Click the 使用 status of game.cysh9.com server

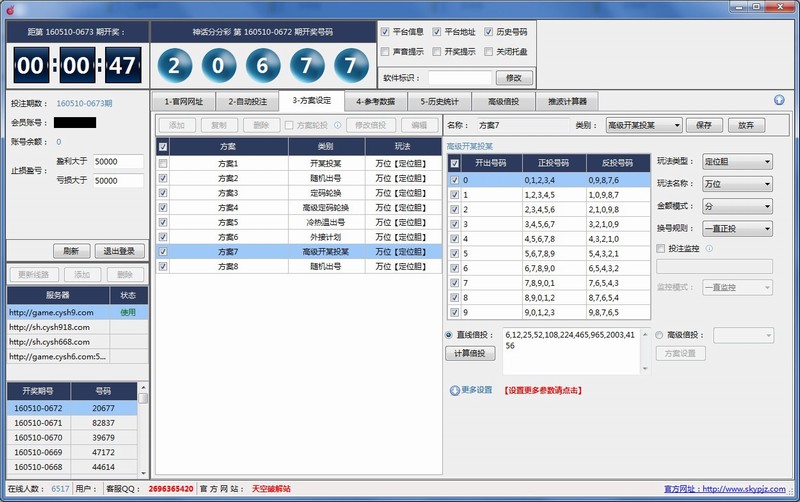point(128,312)
